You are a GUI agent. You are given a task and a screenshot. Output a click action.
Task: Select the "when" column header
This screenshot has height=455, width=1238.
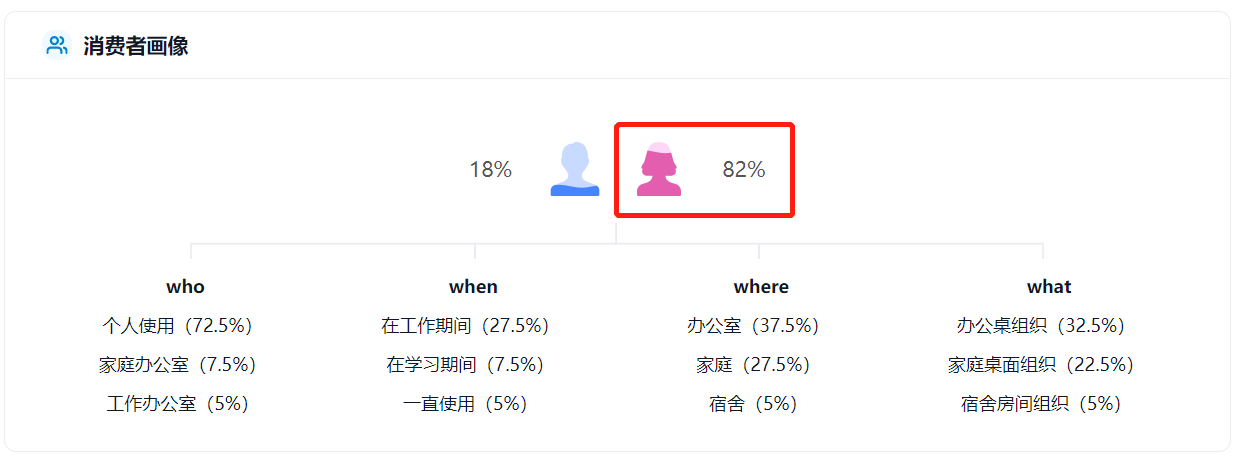tap(473, 287)
